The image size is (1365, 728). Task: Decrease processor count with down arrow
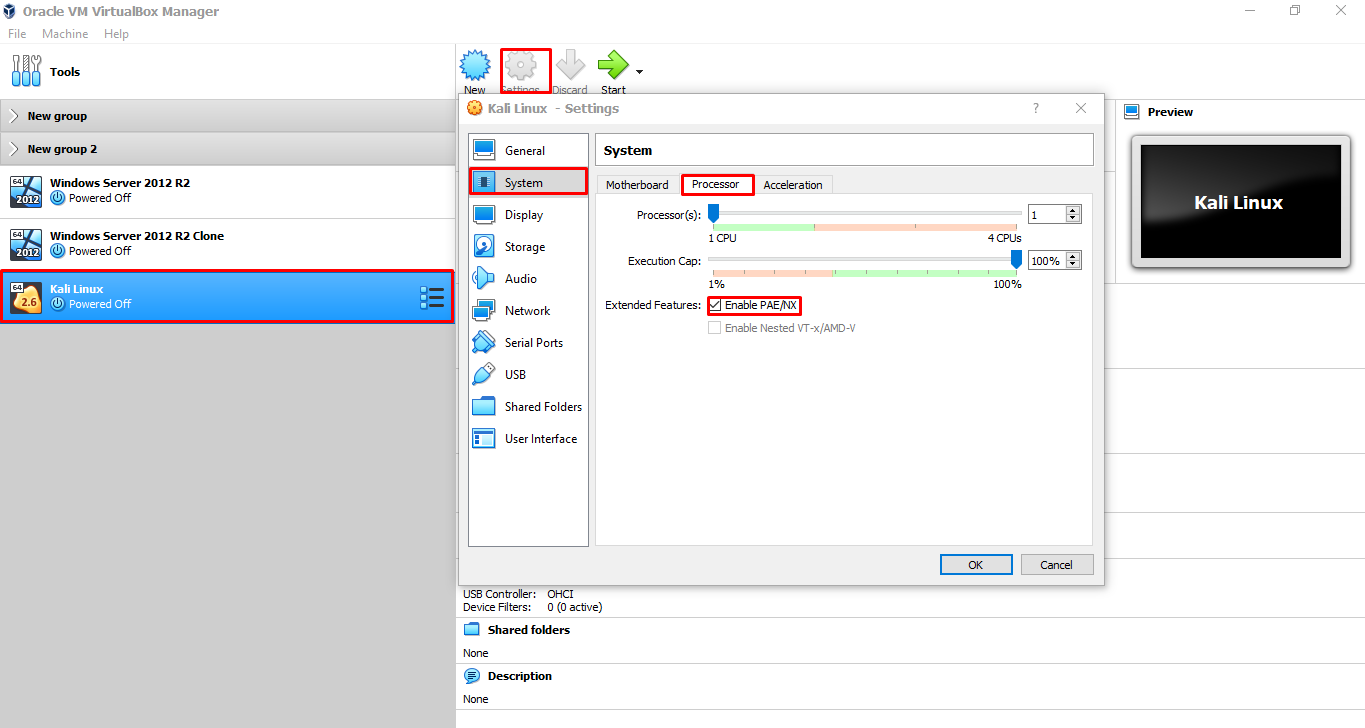tap(1073, 219)
